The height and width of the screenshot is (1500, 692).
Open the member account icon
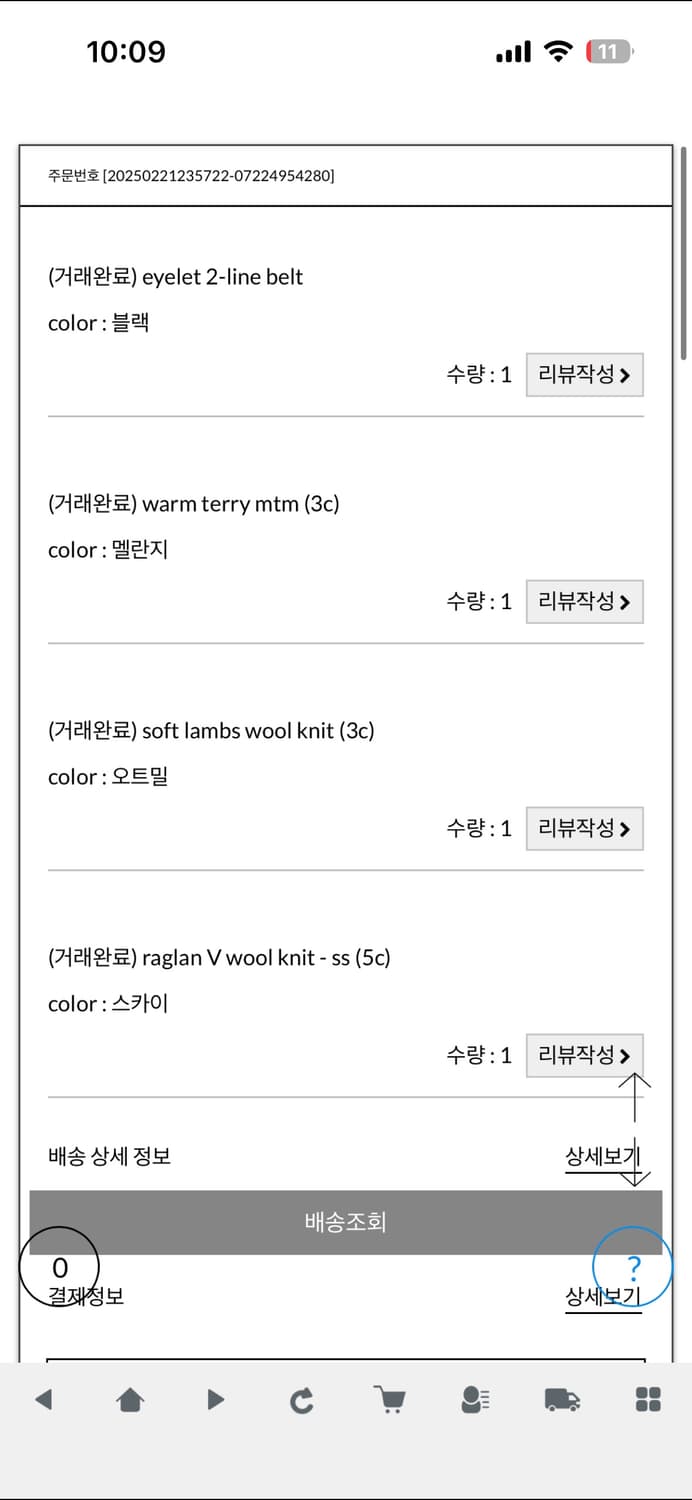[475, 1400]
